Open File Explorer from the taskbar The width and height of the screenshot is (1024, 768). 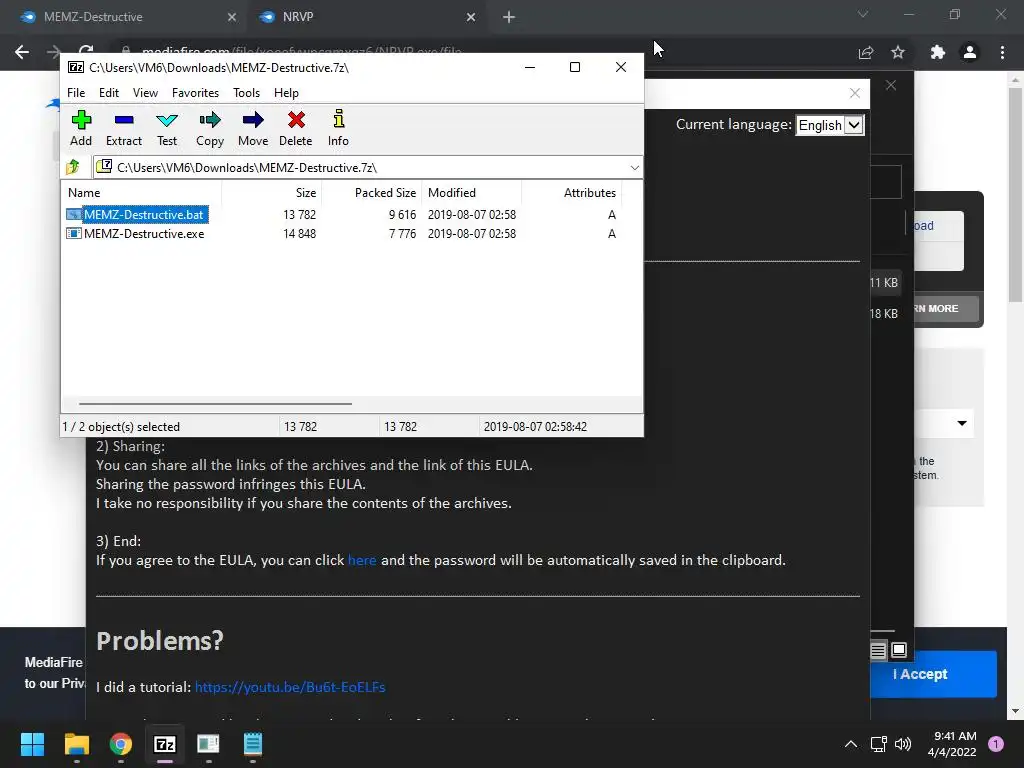point(76,744)
